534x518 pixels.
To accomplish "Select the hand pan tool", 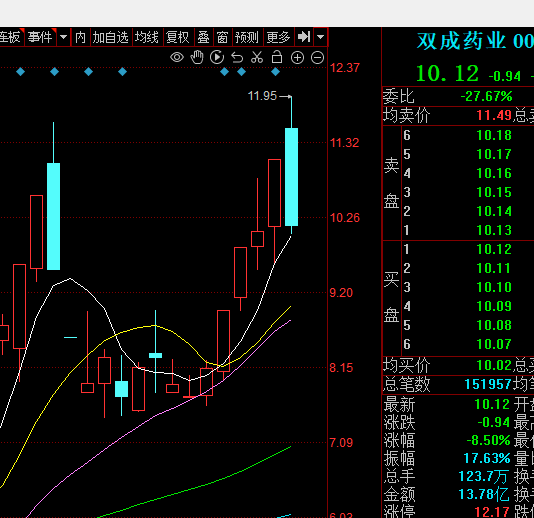I will pyautogui.click(x=197, y=57).
